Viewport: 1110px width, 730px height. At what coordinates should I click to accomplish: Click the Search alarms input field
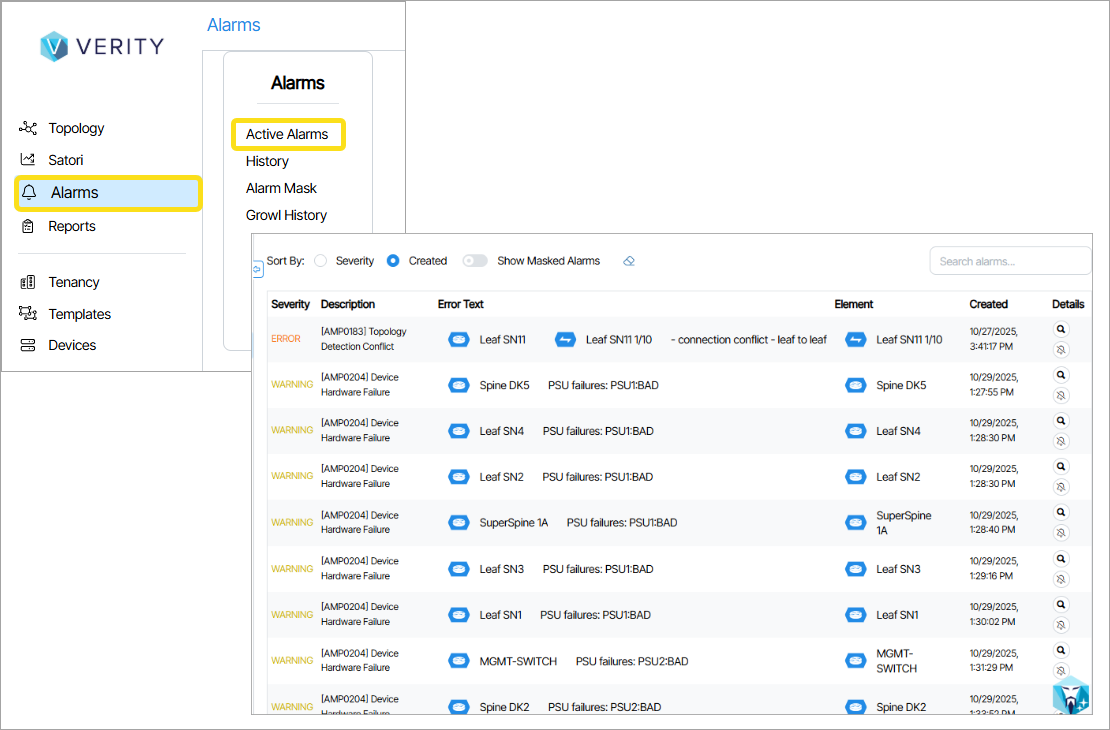pyautogui.click(x=1010, y=261)
